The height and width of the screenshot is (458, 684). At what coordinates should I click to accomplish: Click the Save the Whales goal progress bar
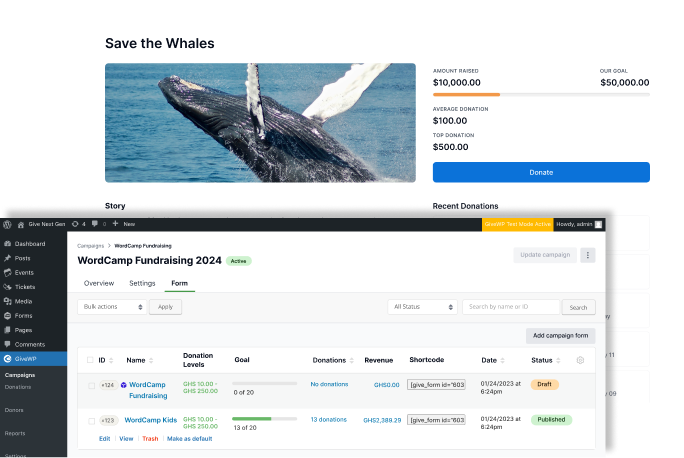click(541, 94)
